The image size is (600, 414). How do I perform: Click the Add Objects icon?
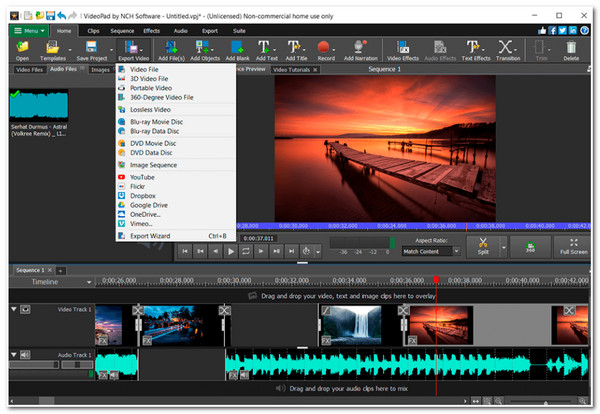tap(202, 51)
